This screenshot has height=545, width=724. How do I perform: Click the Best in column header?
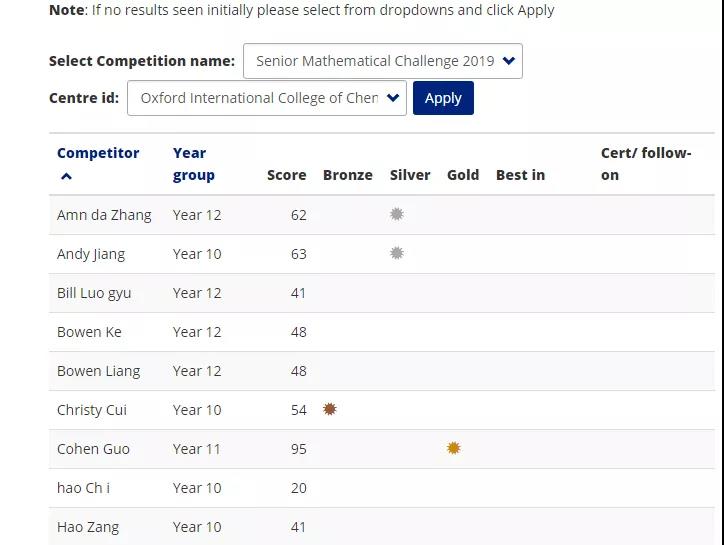(520, 175)
